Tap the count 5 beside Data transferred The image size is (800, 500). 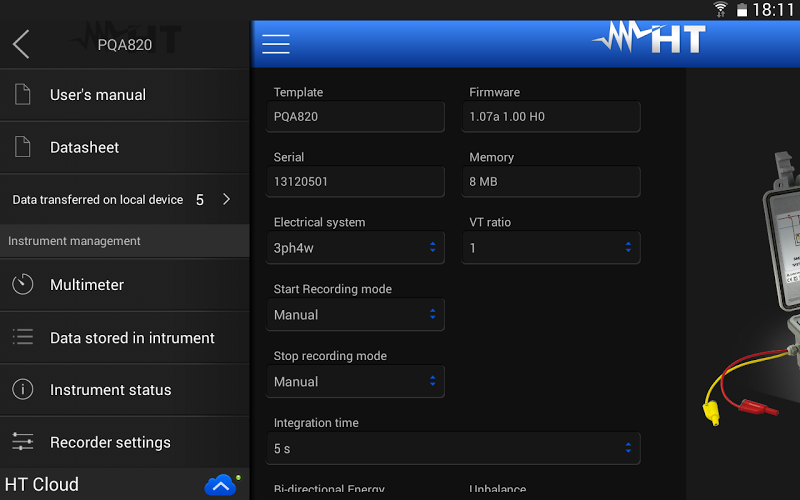click(200, 200)
